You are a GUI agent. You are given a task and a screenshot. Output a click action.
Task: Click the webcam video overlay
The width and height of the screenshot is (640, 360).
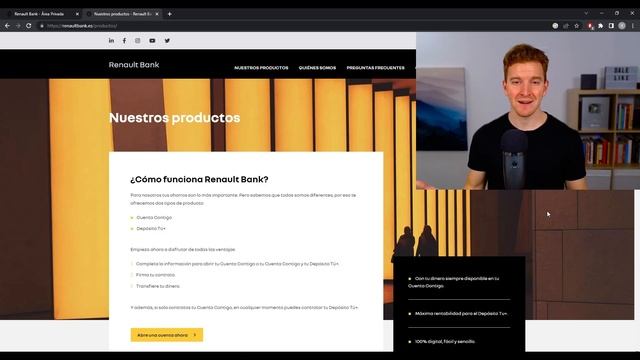pyautogui.click(x=528, y=111)
